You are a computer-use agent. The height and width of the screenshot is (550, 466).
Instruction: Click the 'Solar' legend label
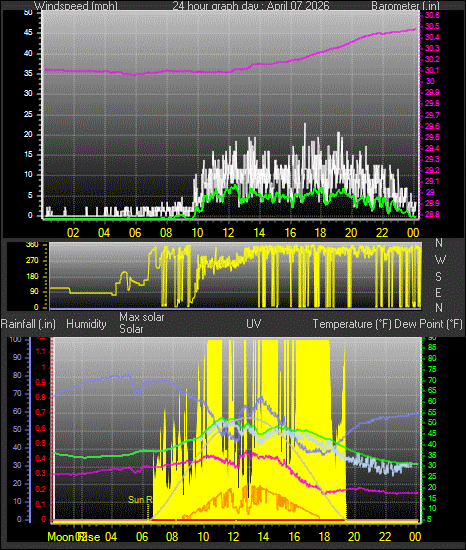click(x=131, y=329)
